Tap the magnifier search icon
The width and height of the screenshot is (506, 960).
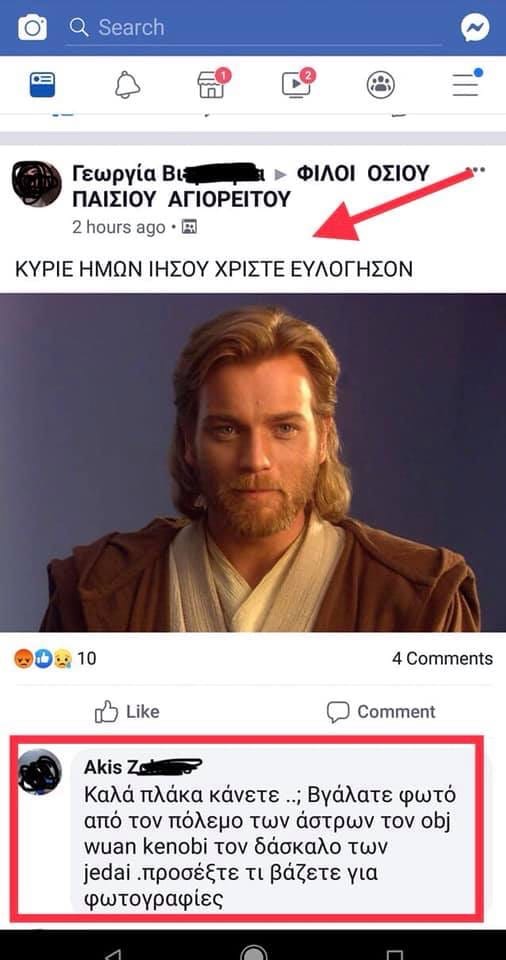coord(79,27)
